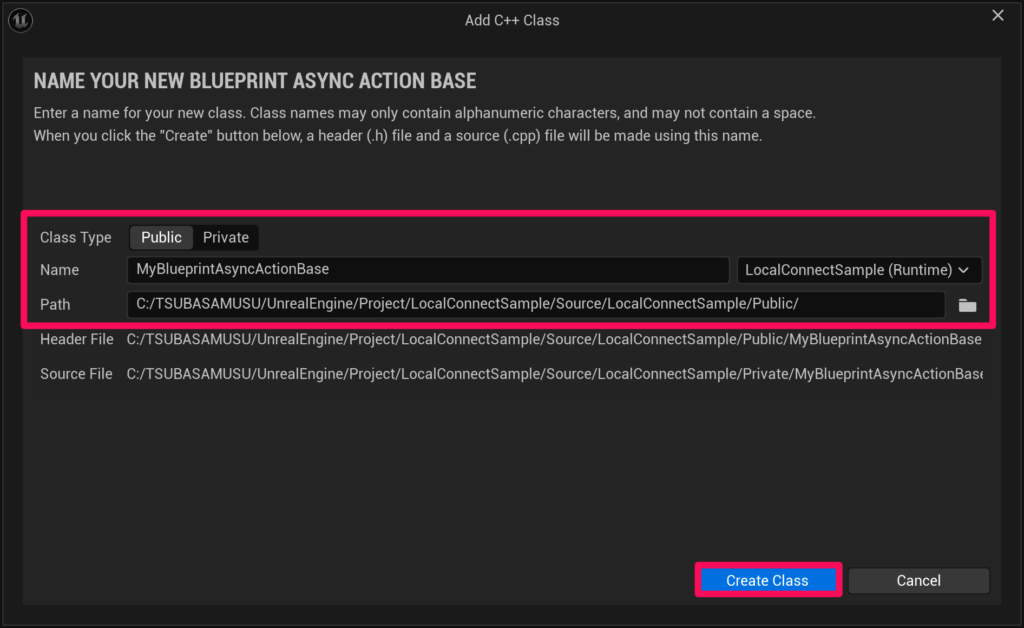
Task: Click the Class Type label
Action: [76, 237]
